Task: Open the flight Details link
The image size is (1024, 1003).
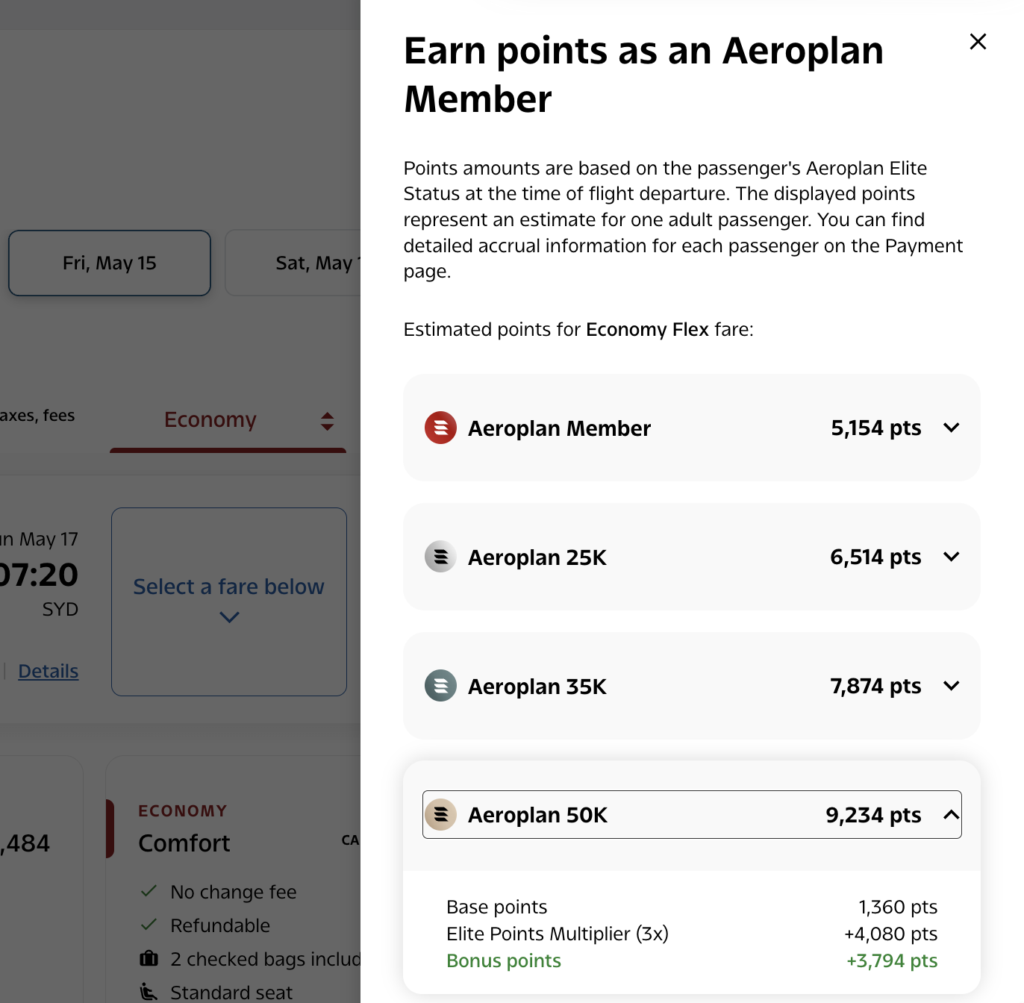Action: coord(47,670)
